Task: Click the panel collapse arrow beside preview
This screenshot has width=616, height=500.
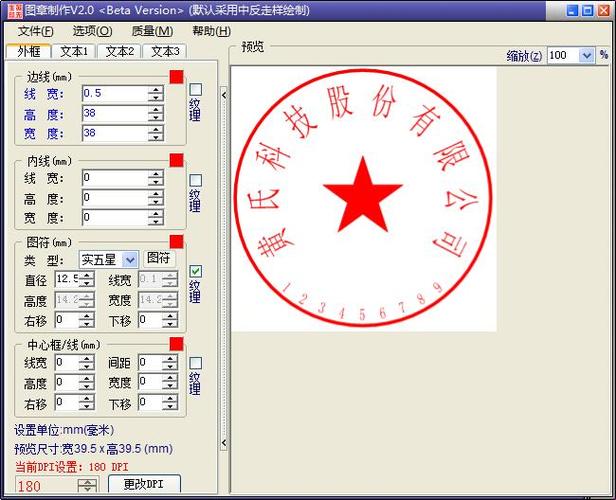Action: click(x=224, y=94)
